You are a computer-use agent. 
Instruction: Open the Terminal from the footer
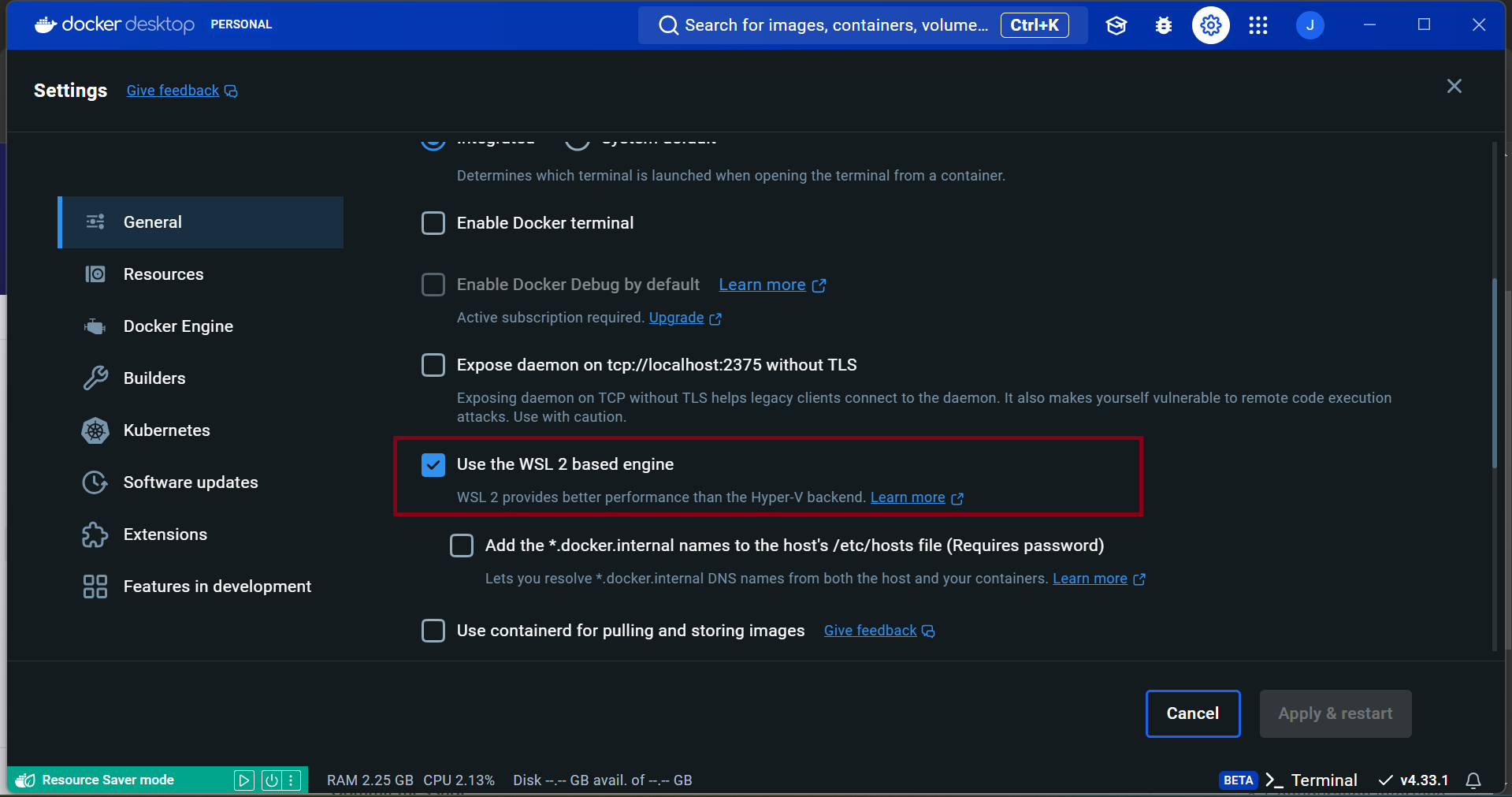point(1324,780)
